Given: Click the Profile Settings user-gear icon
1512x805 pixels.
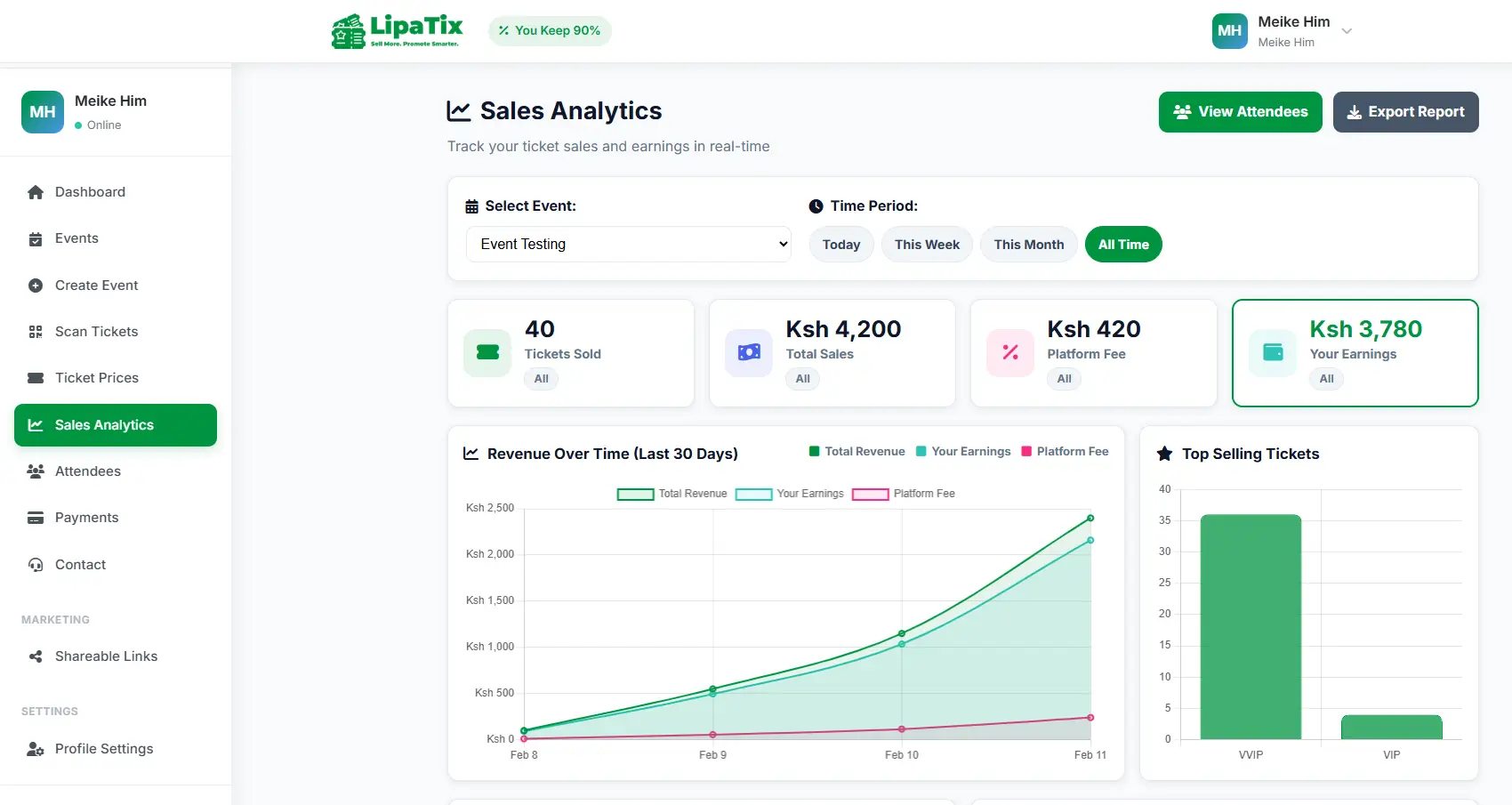Looking at the screenshot, I should coord(36,749).
